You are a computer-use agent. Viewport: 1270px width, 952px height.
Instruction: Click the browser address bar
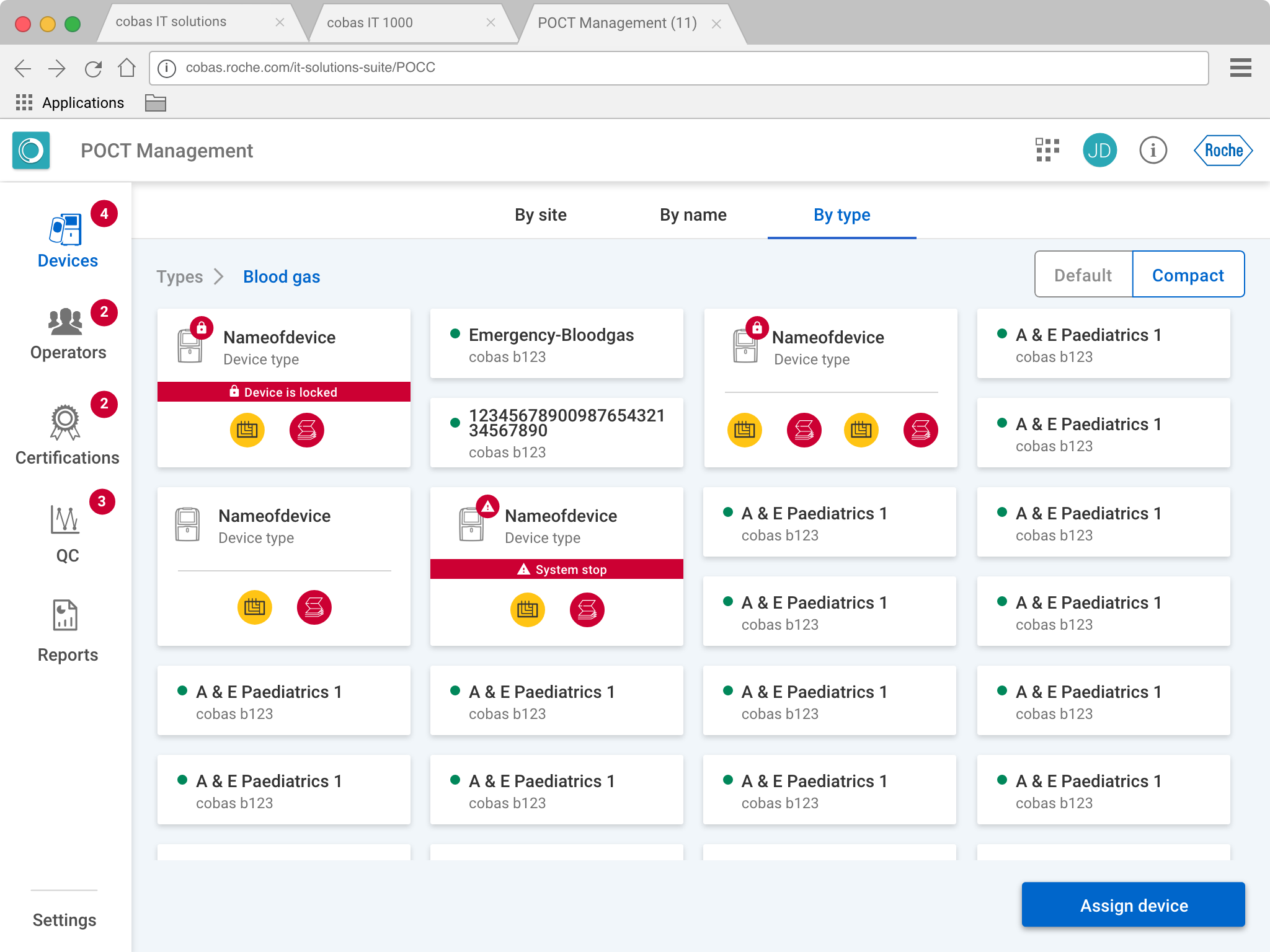tap(678, 68)
